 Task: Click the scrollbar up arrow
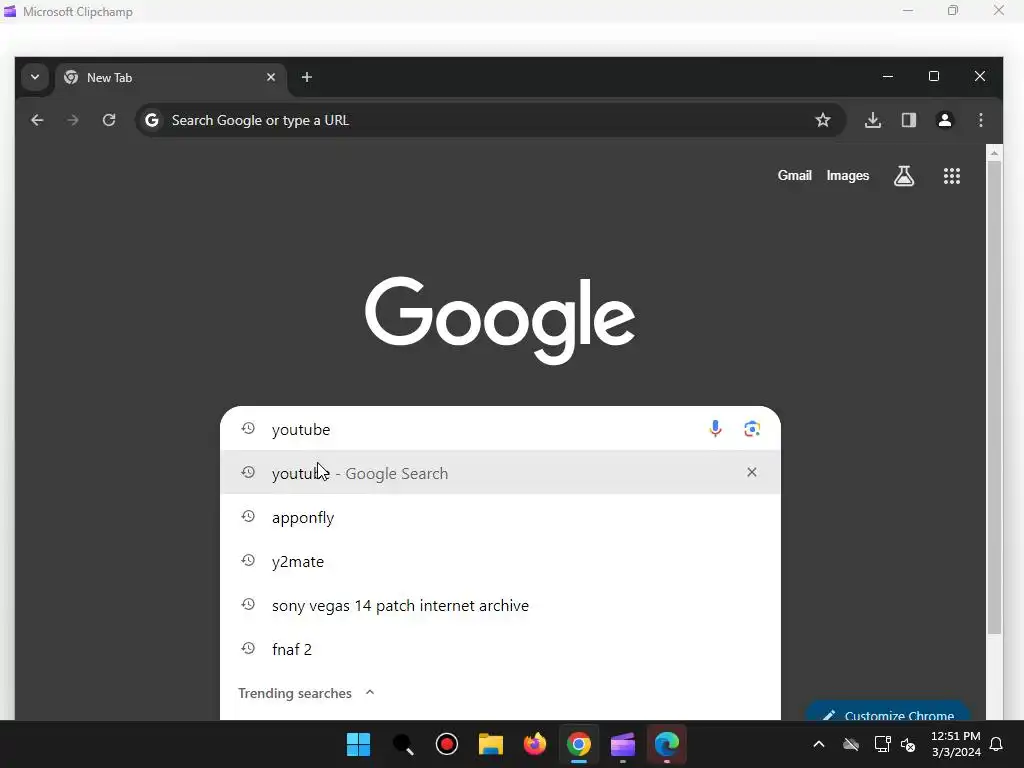click(x=994, y=153)
